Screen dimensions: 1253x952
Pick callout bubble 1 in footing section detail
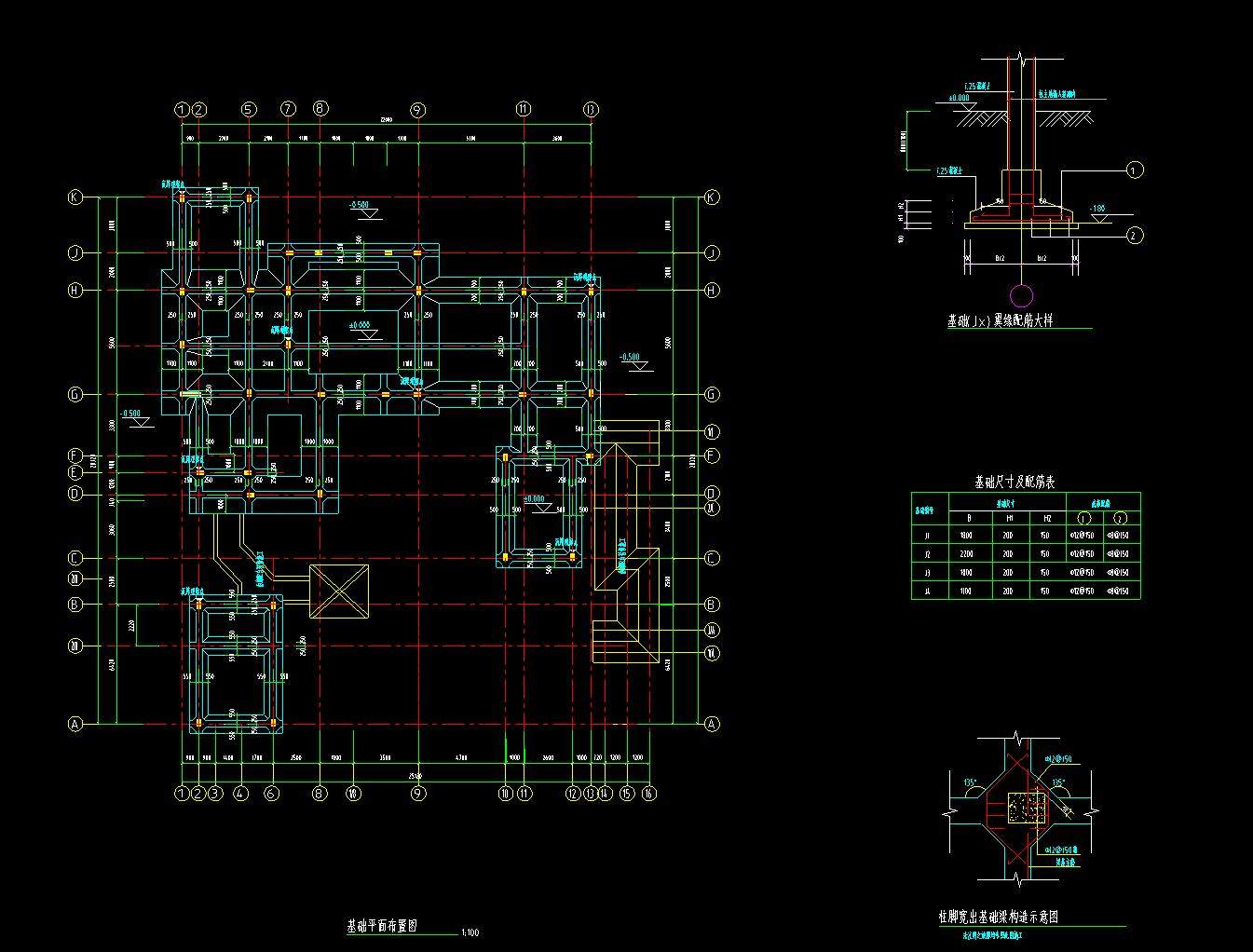1134,170
